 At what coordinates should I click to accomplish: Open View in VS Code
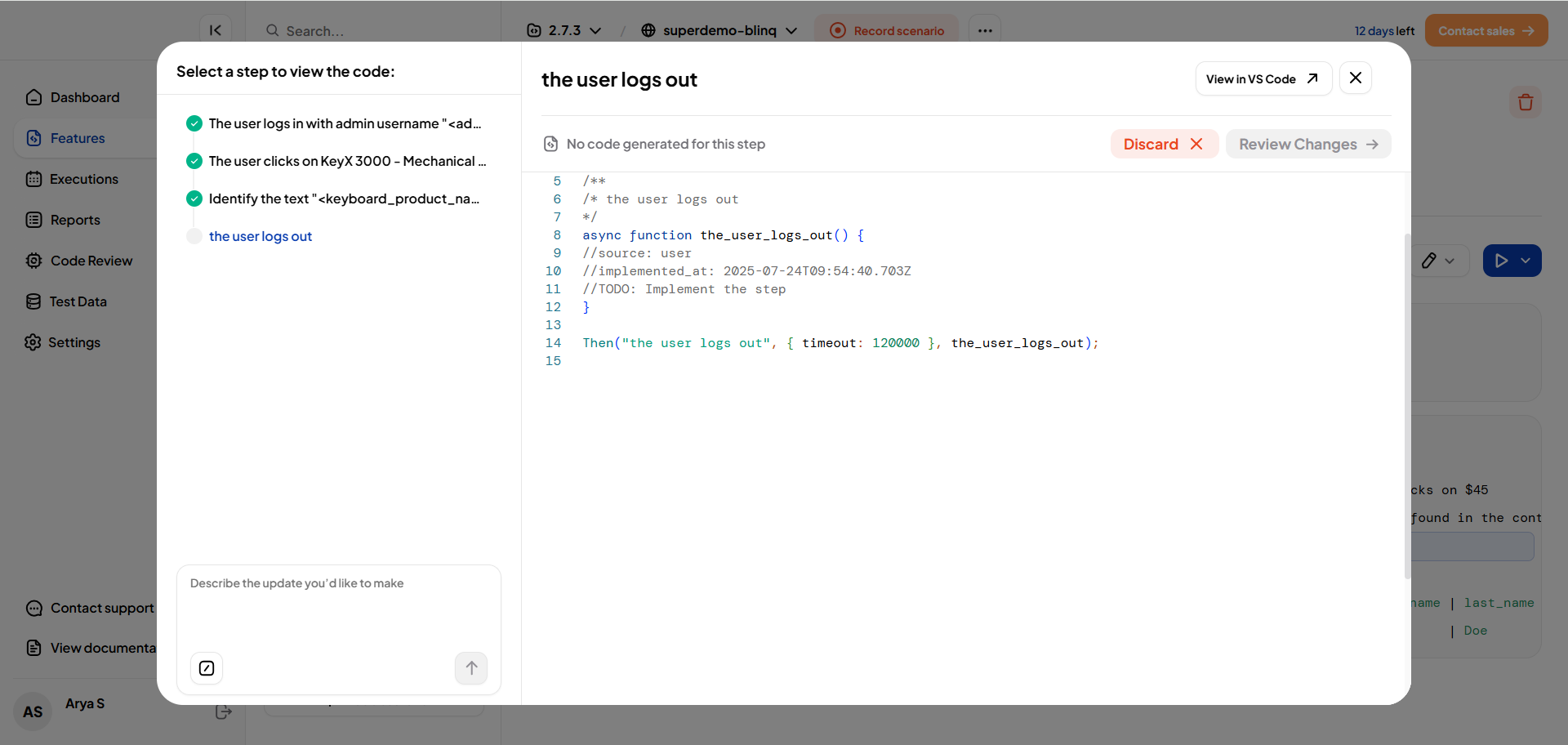pyautogui.click(x=1263, y=78)
